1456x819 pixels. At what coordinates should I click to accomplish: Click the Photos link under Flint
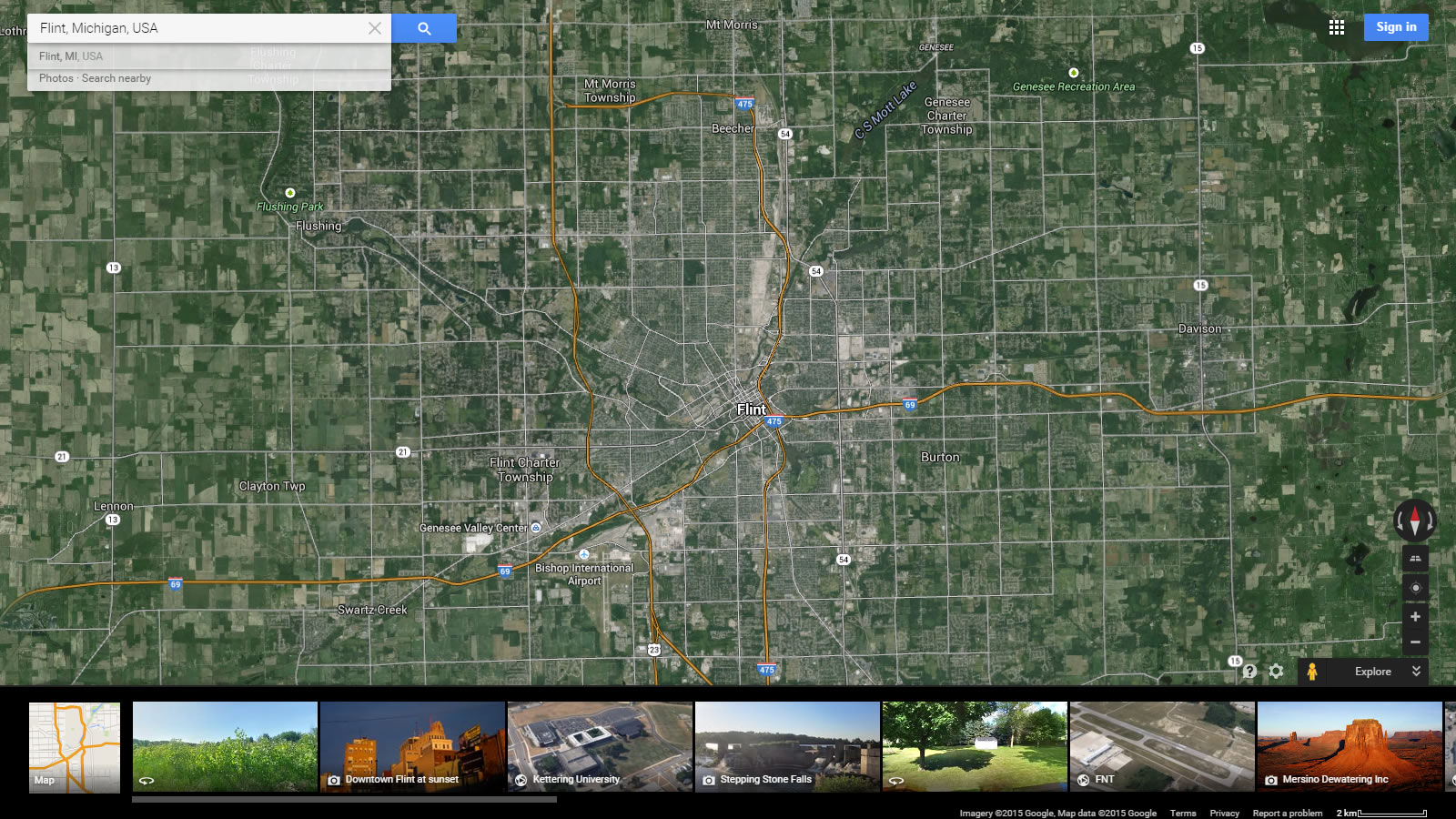pos(56,78)
